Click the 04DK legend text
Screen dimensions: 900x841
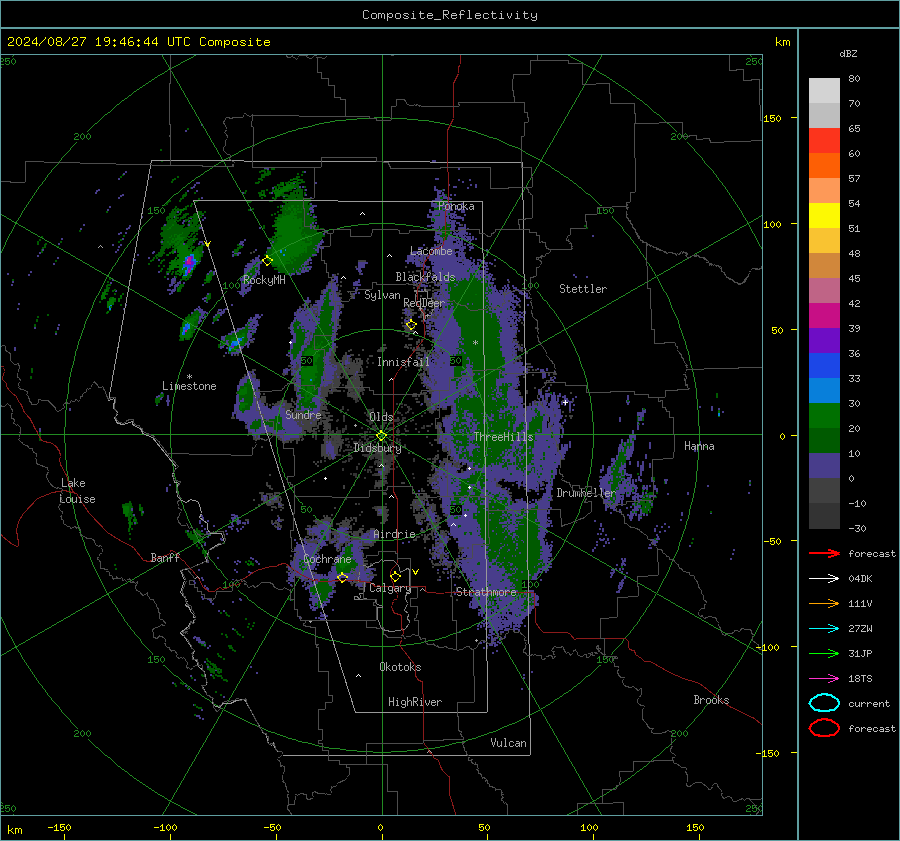tap(860, 579)
